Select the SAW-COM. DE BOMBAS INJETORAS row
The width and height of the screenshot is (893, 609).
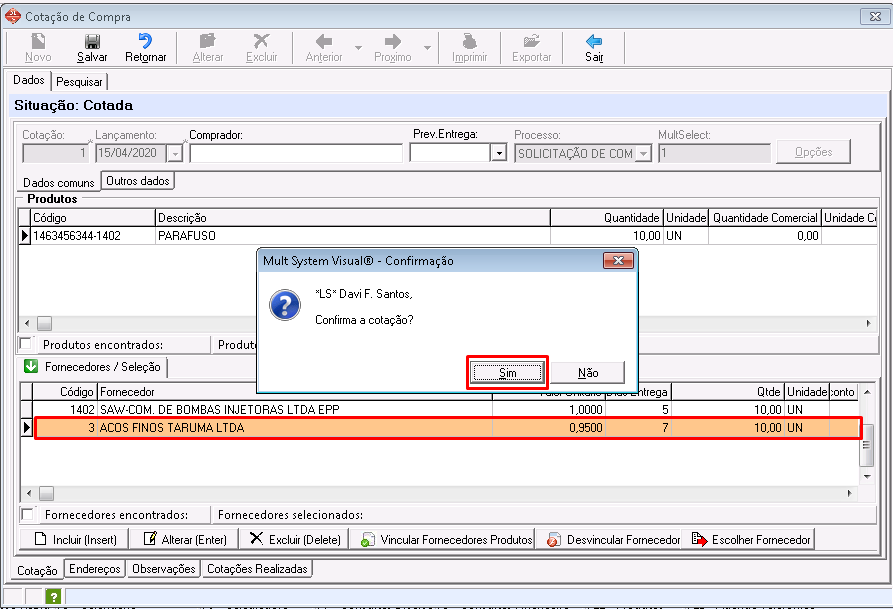point(447,409)
